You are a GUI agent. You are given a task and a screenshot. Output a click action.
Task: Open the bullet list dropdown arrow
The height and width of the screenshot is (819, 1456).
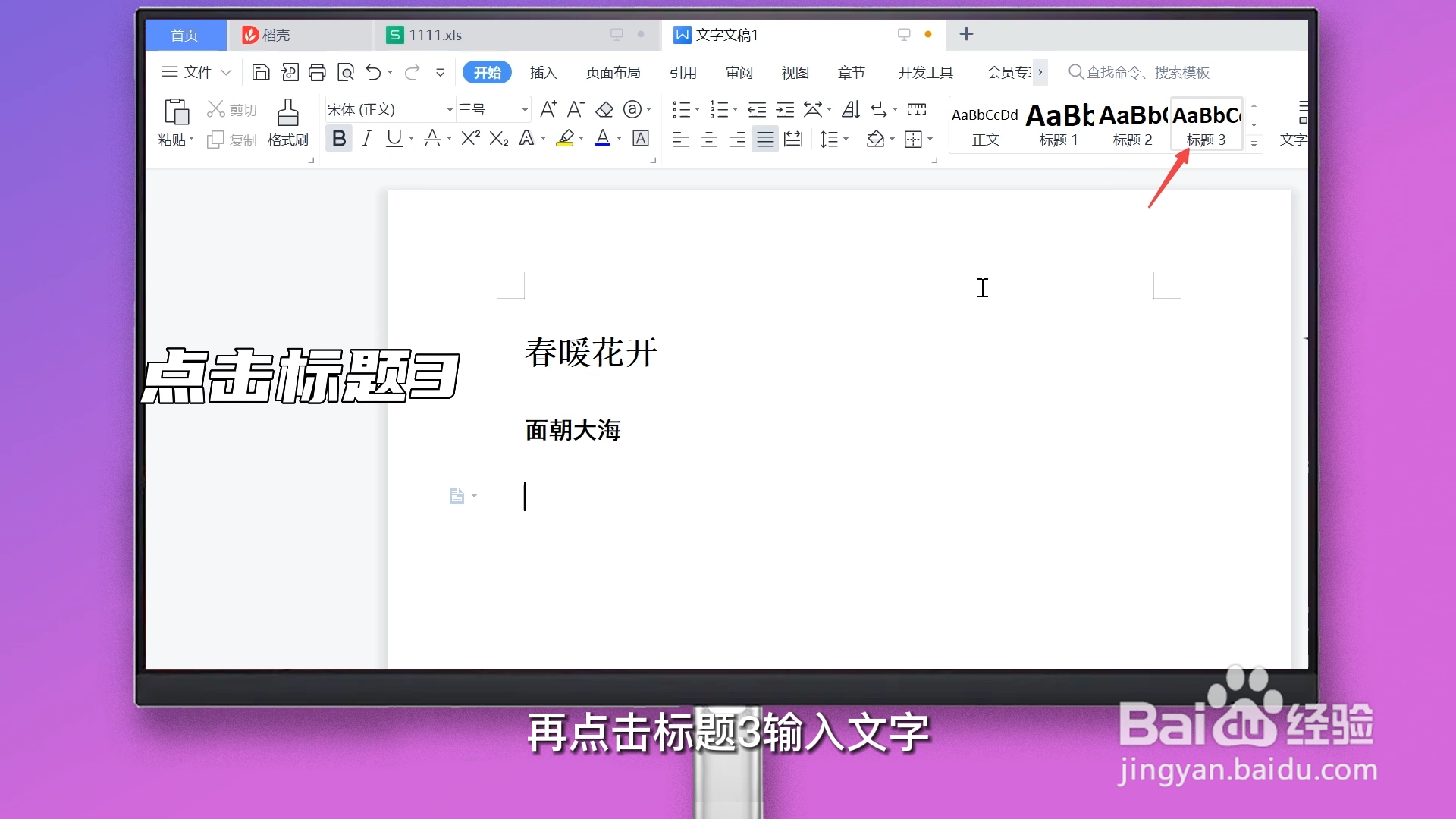[698, 111]
